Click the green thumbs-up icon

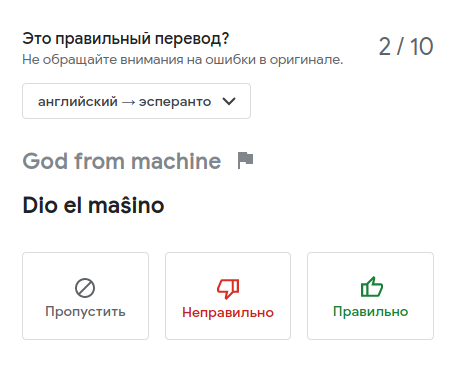(x=372, y=287)
